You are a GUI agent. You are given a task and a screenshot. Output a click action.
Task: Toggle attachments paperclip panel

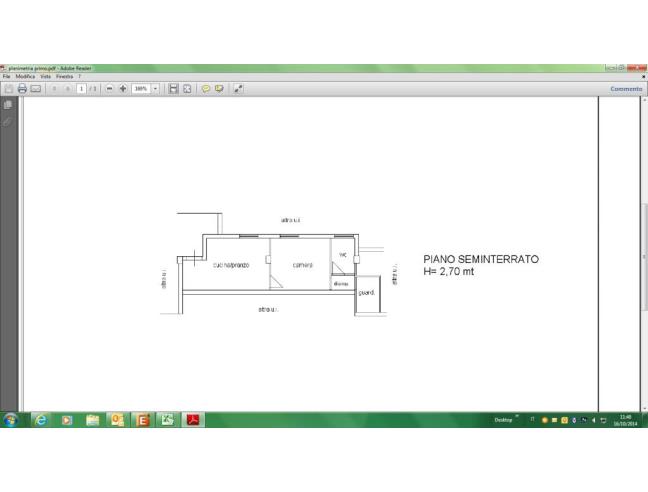8,120
